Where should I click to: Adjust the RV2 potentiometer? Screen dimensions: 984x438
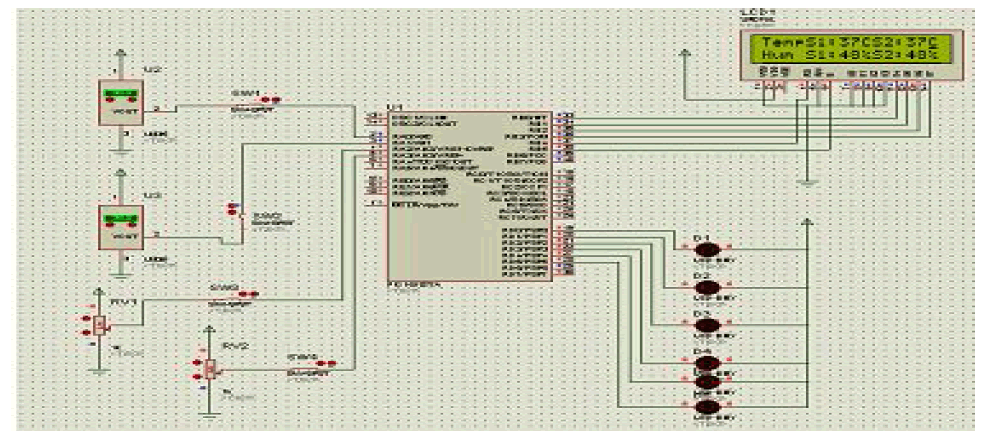pos(208,367)
